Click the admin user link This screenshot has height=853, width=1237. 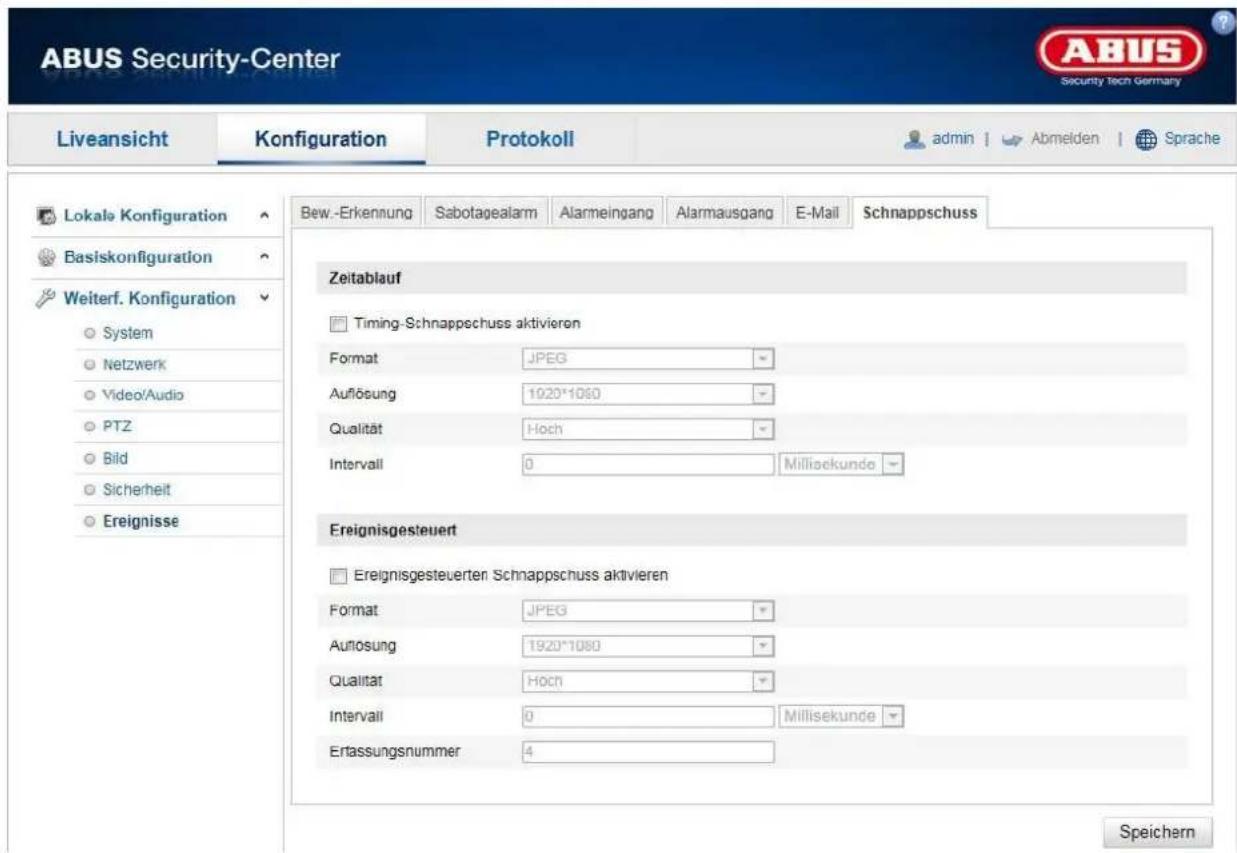[953, 139]
